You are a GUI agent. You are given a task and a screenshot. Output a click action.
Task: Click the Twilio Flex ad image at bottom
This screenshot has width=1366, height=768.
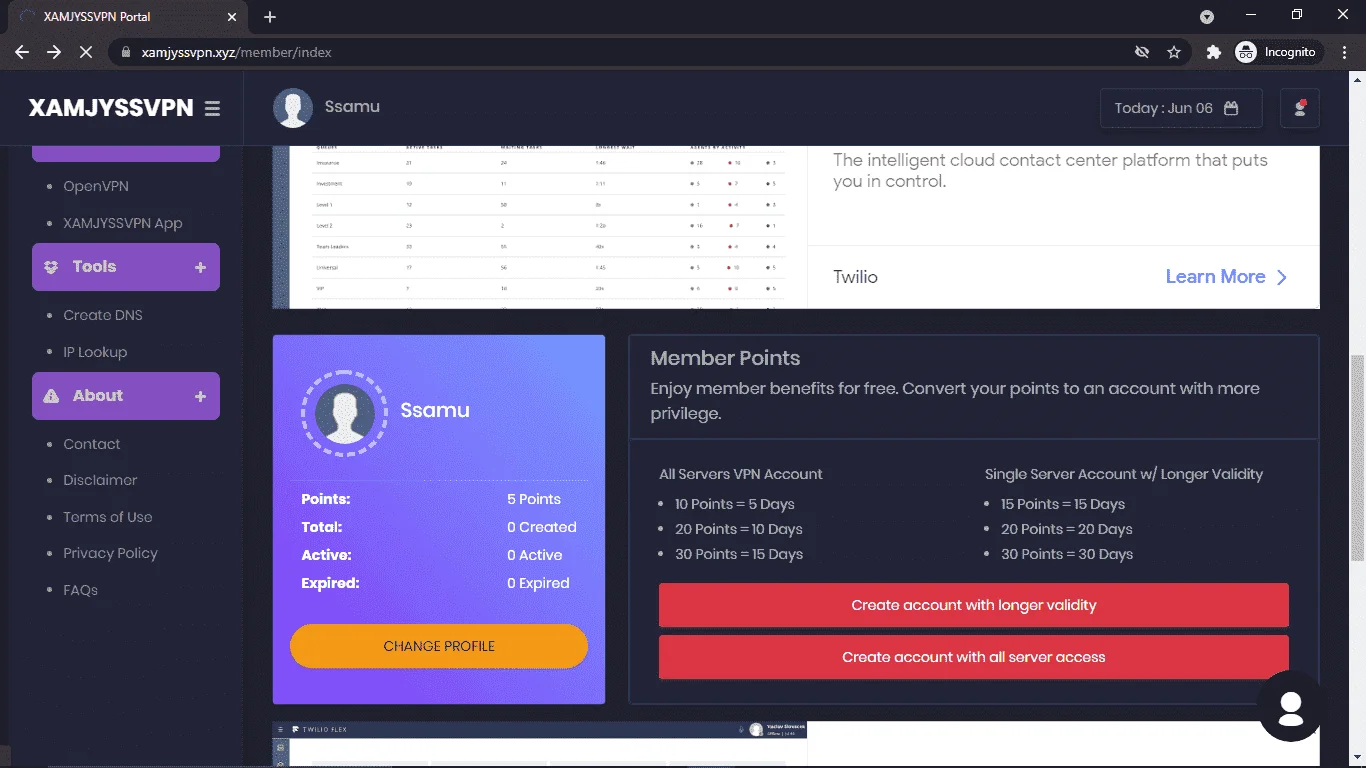[x=540, y=744]
